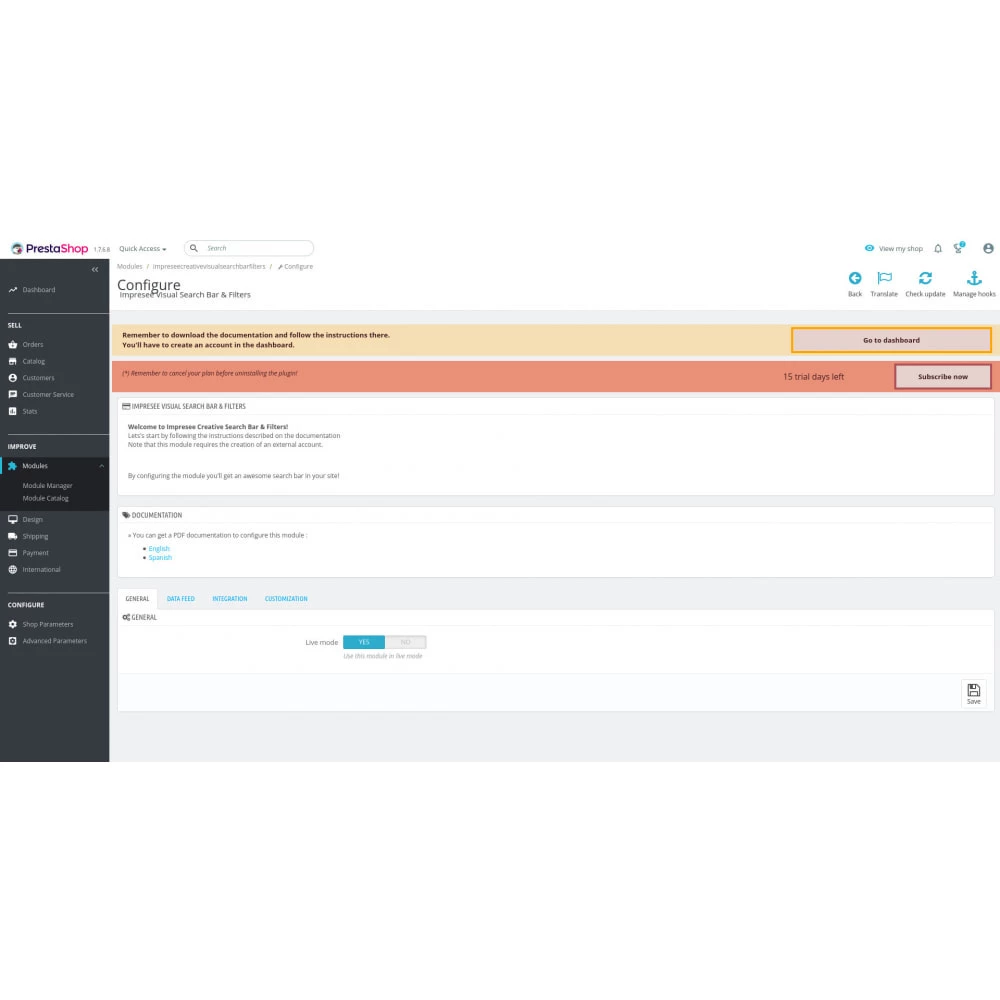Click the search magnifier icon

194,248
